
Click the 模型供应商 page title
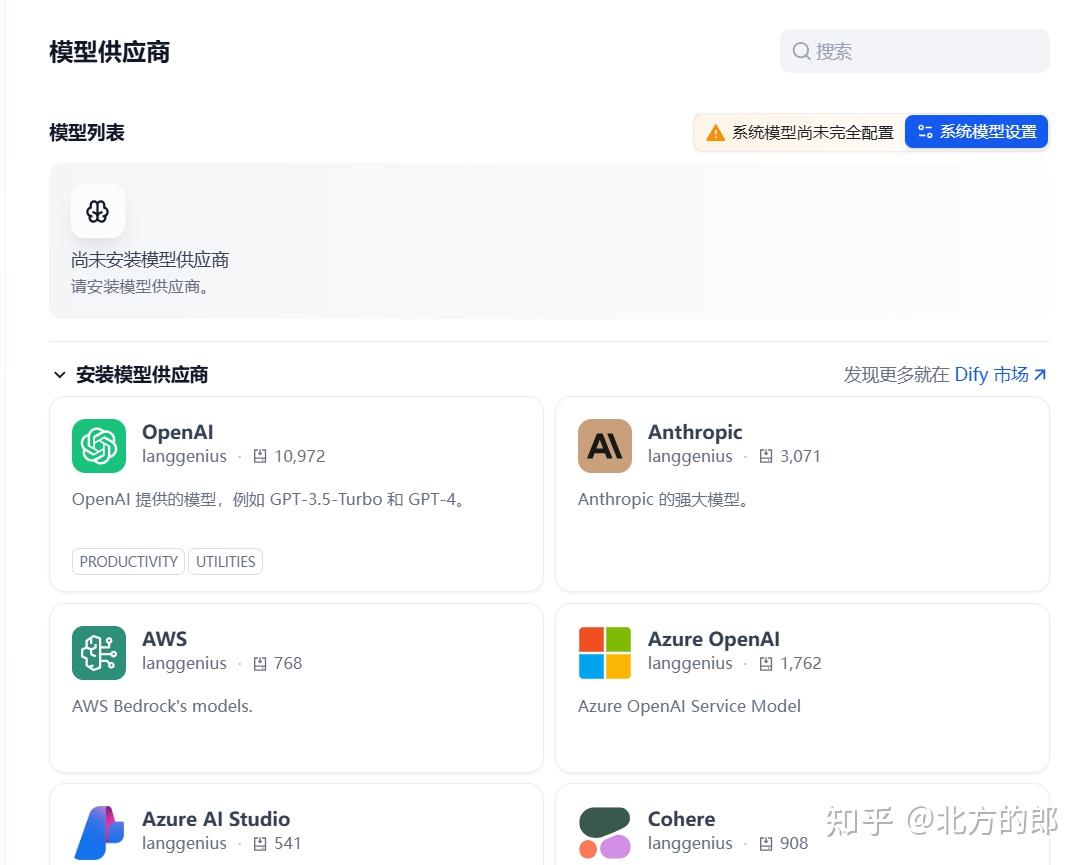tap(109, 51)
